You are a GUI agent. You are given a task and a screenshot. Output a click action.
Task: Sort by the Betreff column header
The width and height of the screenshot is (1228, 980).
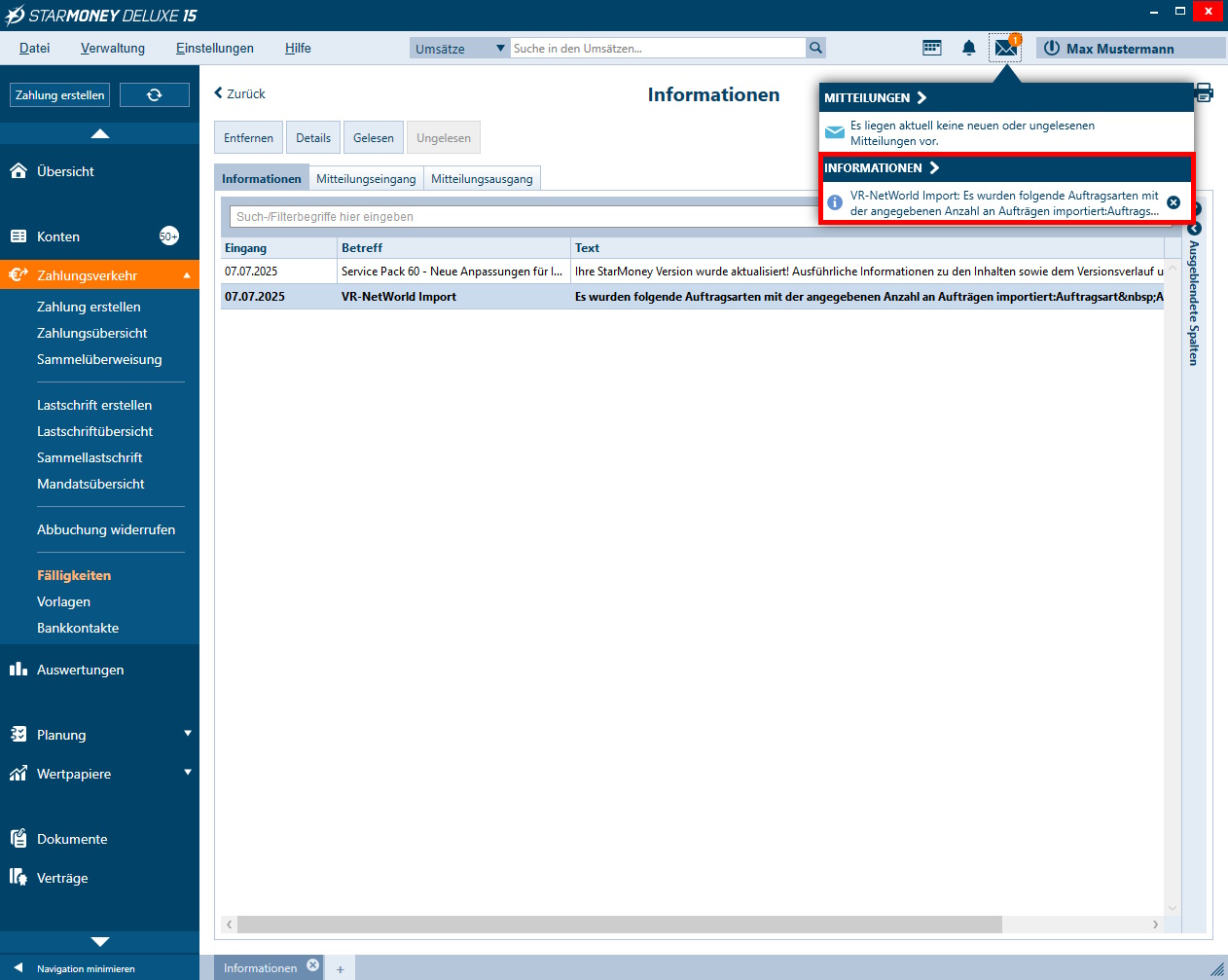[454, 248]
